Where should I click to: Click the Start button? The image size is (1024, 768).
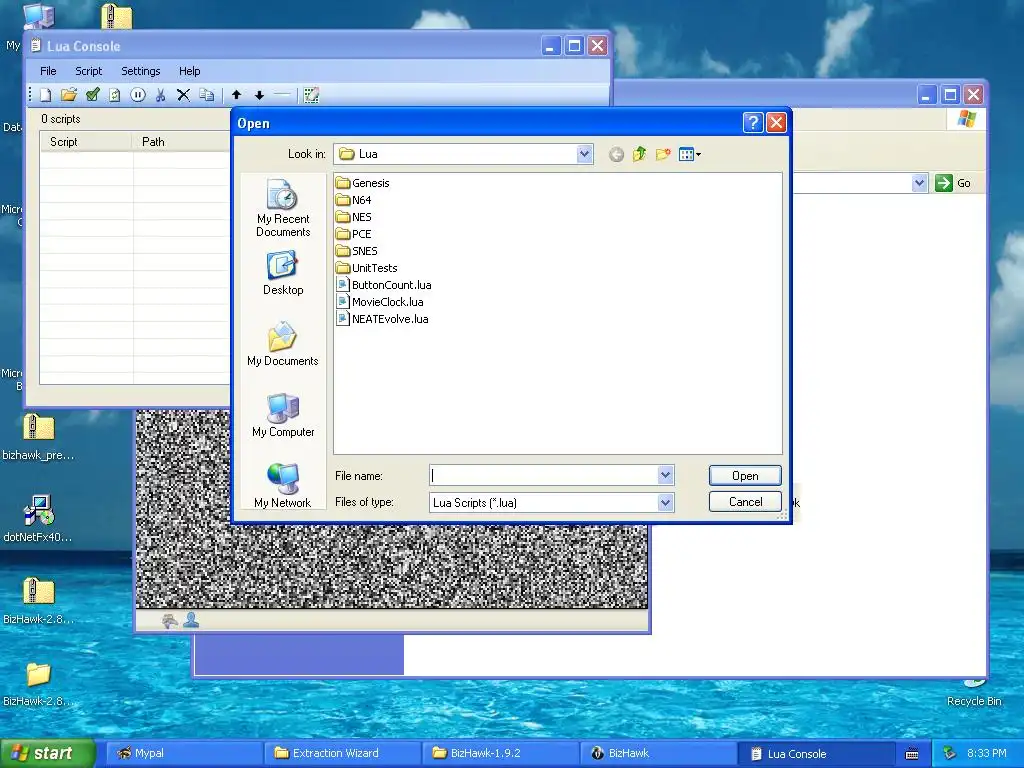tap(47, 753)
